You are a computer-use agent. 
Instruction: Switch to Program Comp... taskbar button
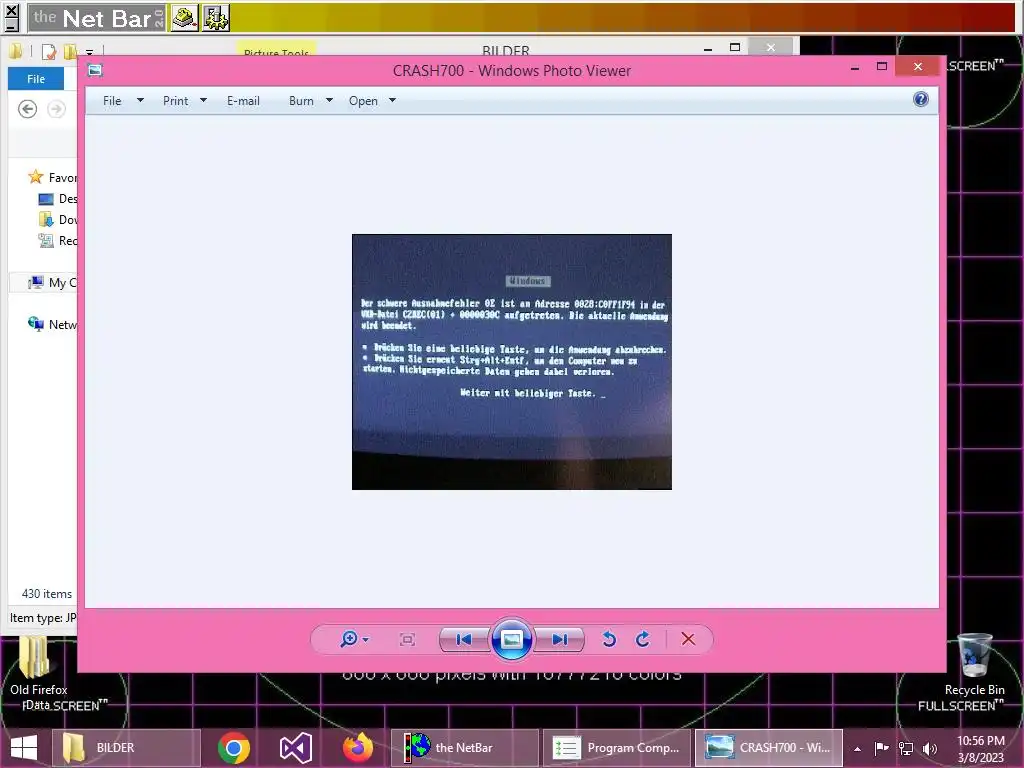(616, 748)
